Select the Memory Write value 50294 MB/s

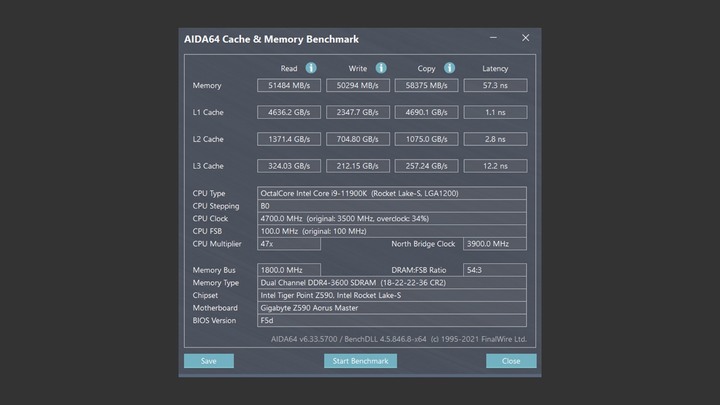coord(358,85)
